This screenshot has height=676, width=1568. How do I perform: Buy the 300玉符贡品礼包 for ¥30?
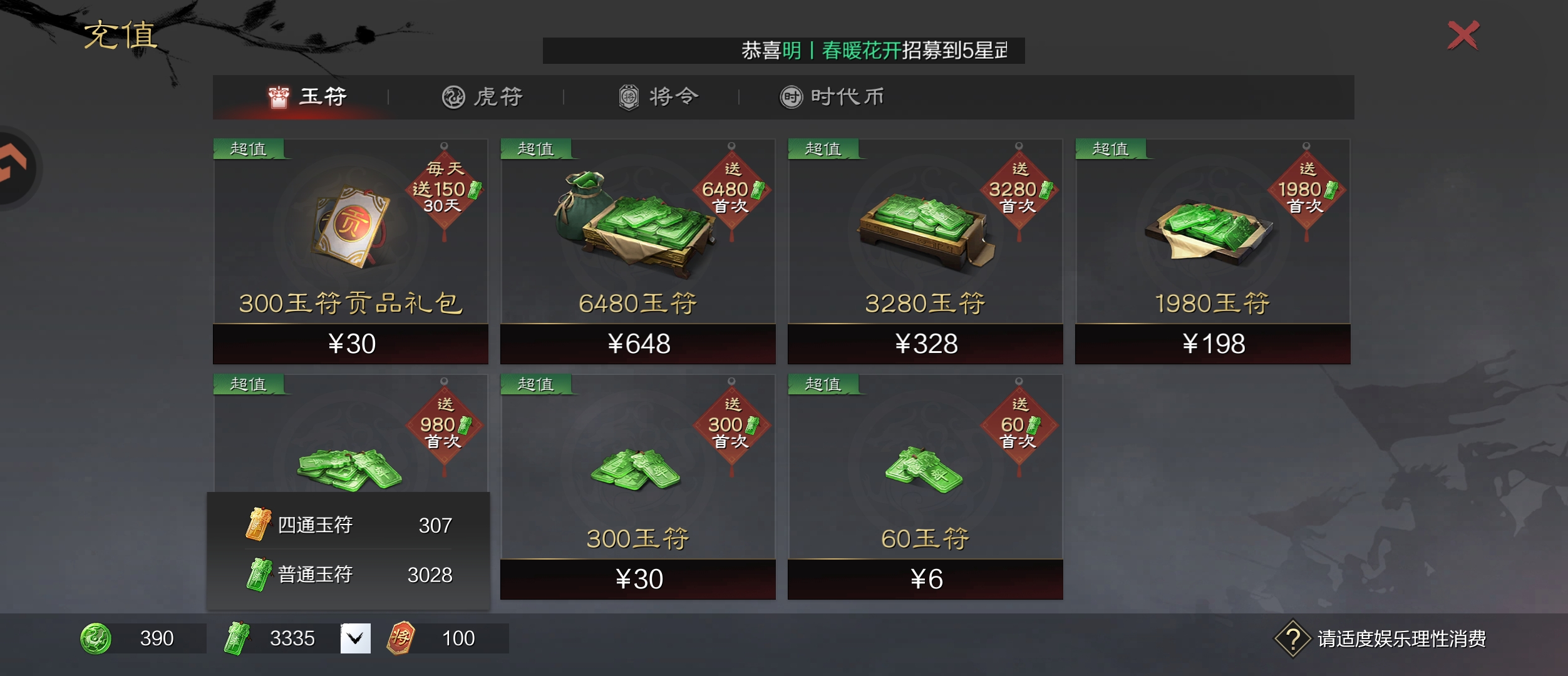351,344
